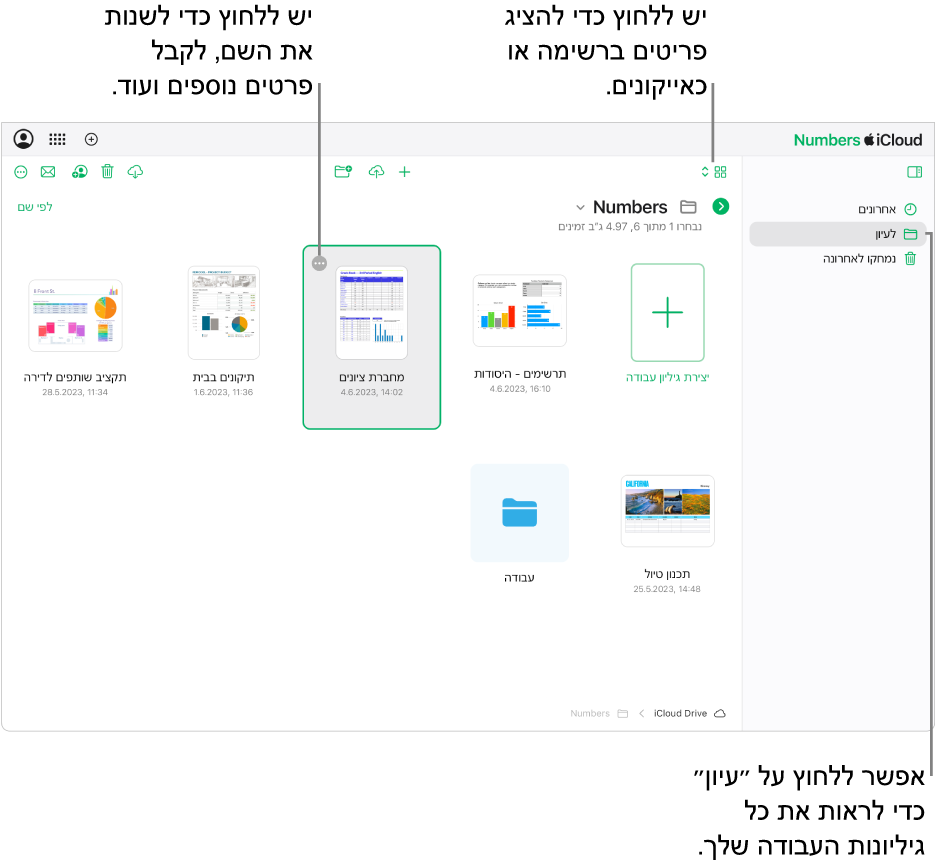935x862 pixels.
Task: Download the spreadsheet via the cloud download icon
Action: (135, 172)
